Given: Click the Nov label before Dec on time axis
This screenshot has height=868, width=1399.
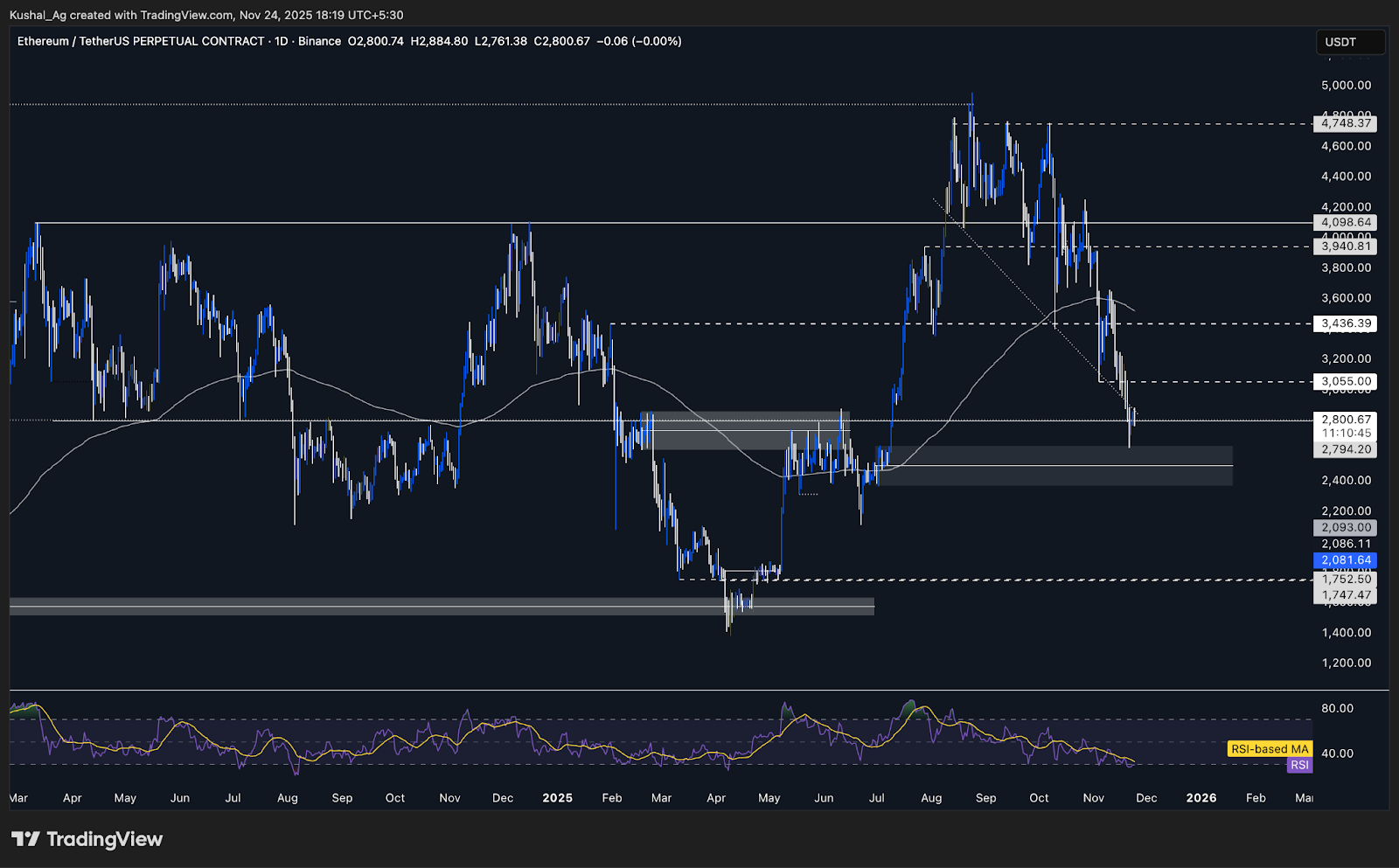Looking at the screenshot, I should pos(1093,798).
